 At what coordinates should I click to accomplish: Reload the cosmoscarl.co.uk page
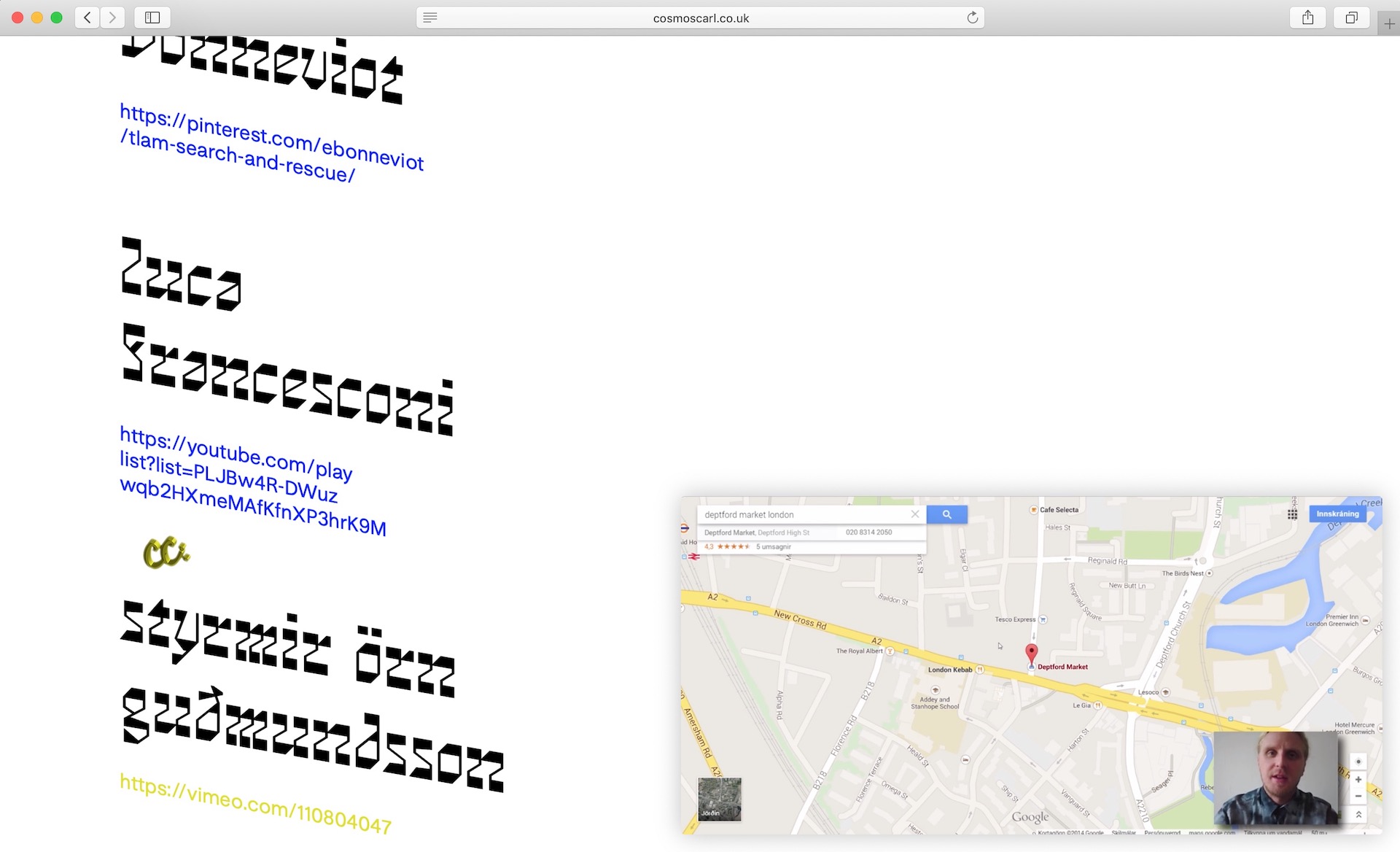point(972,18)
